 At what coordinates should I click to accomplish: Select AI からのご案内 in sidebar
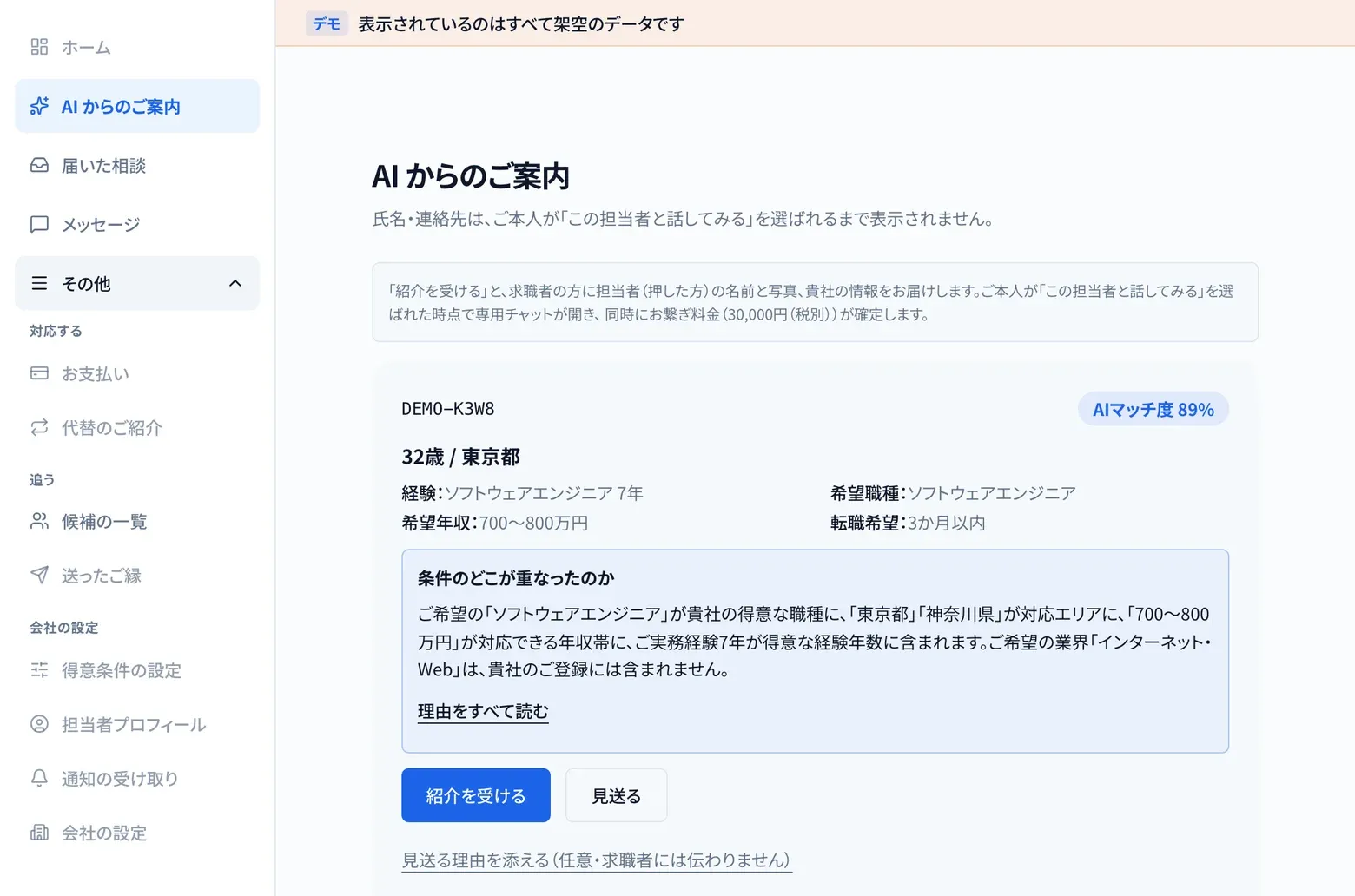click(x=137, y=106)
